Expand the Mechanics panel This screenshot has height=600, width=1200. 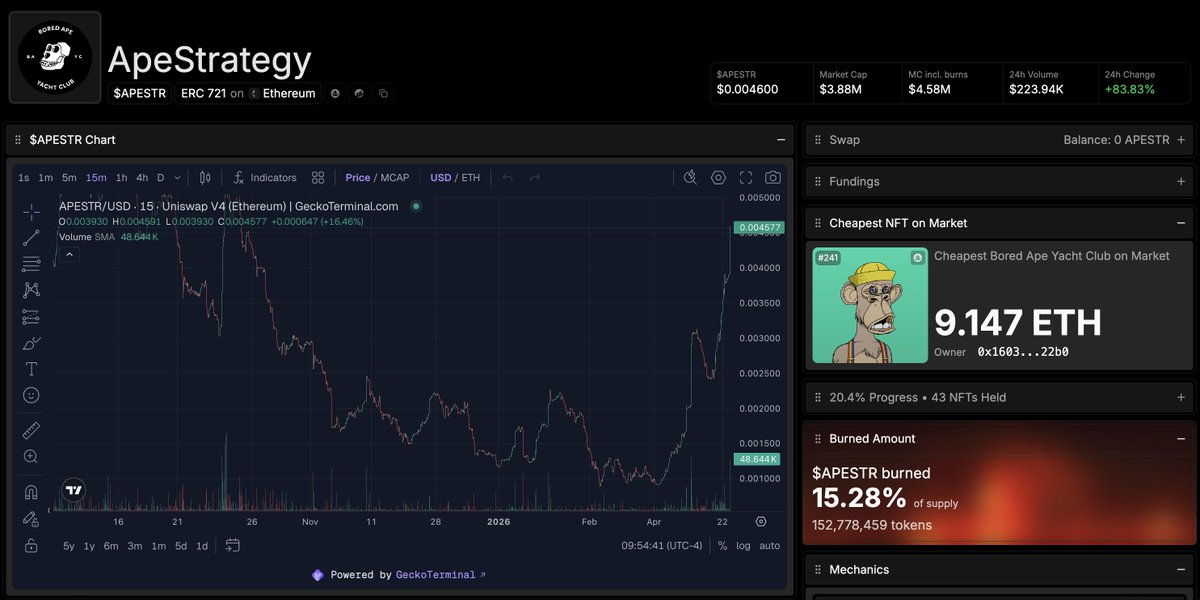coord(1181,569)
